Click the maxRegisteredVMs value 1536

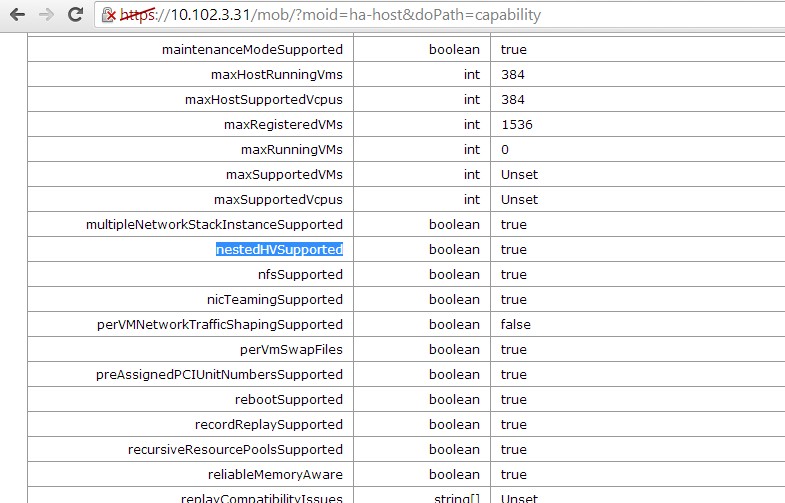point(516,125)
